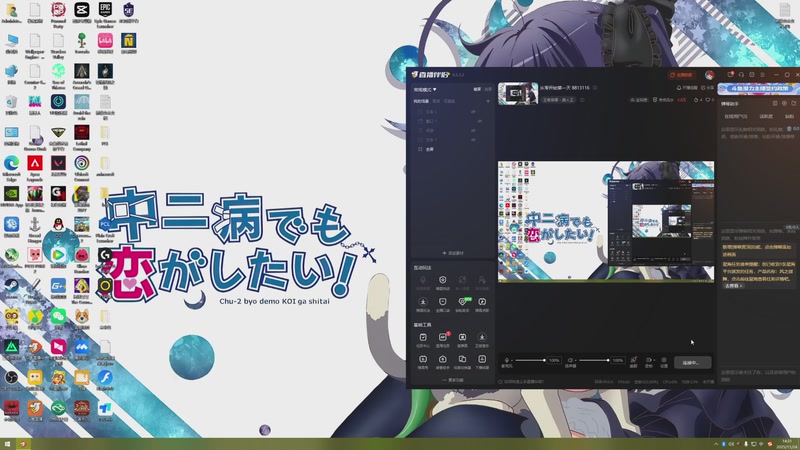Open first 基础工具 icon 任务中心
Image resolution: width=800 pixels, height=450 pixels.
point(423,340)
